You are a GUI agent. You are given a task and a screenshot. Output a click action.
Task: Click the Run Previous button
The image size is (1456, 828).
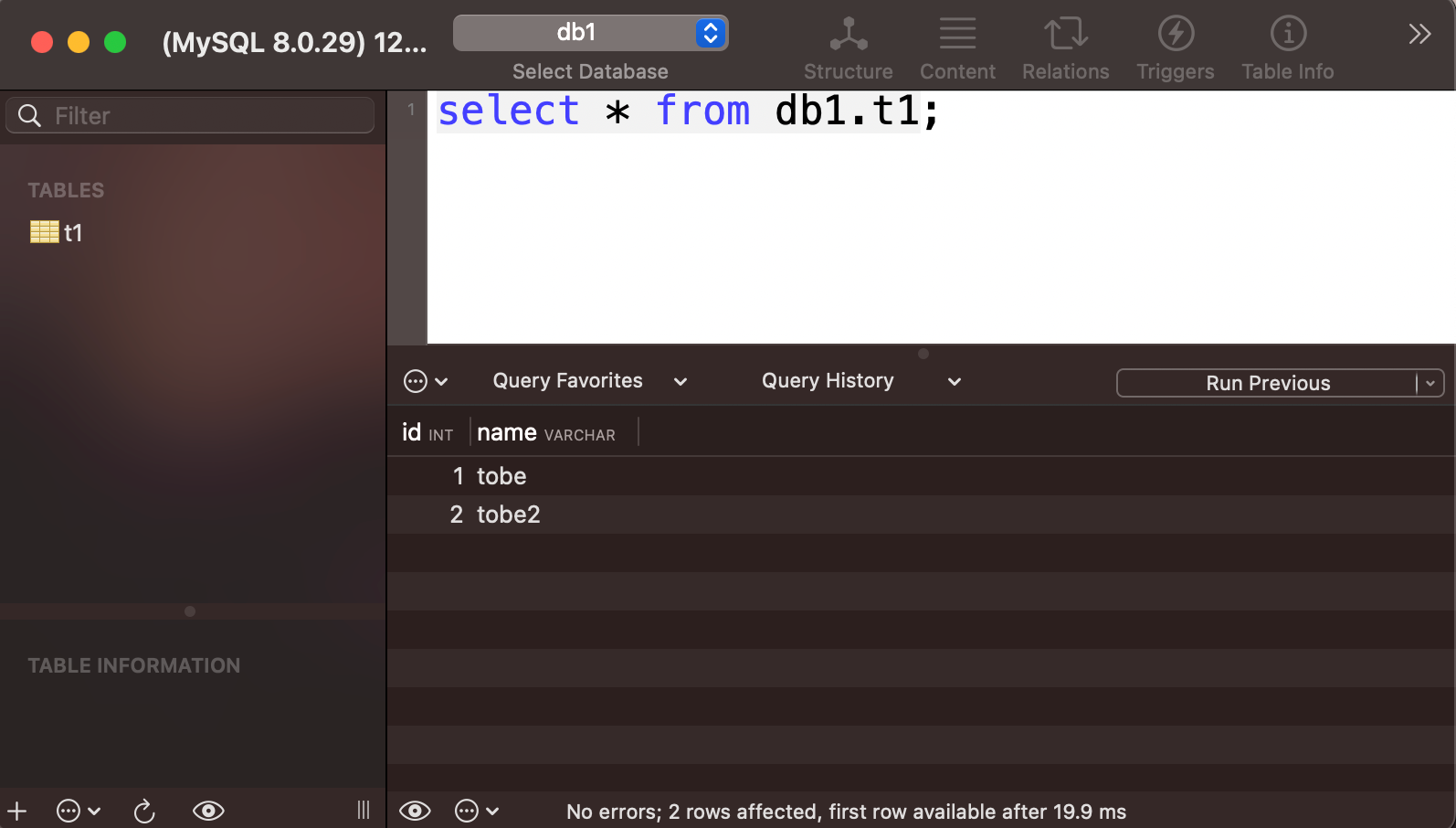point(1267,383)
